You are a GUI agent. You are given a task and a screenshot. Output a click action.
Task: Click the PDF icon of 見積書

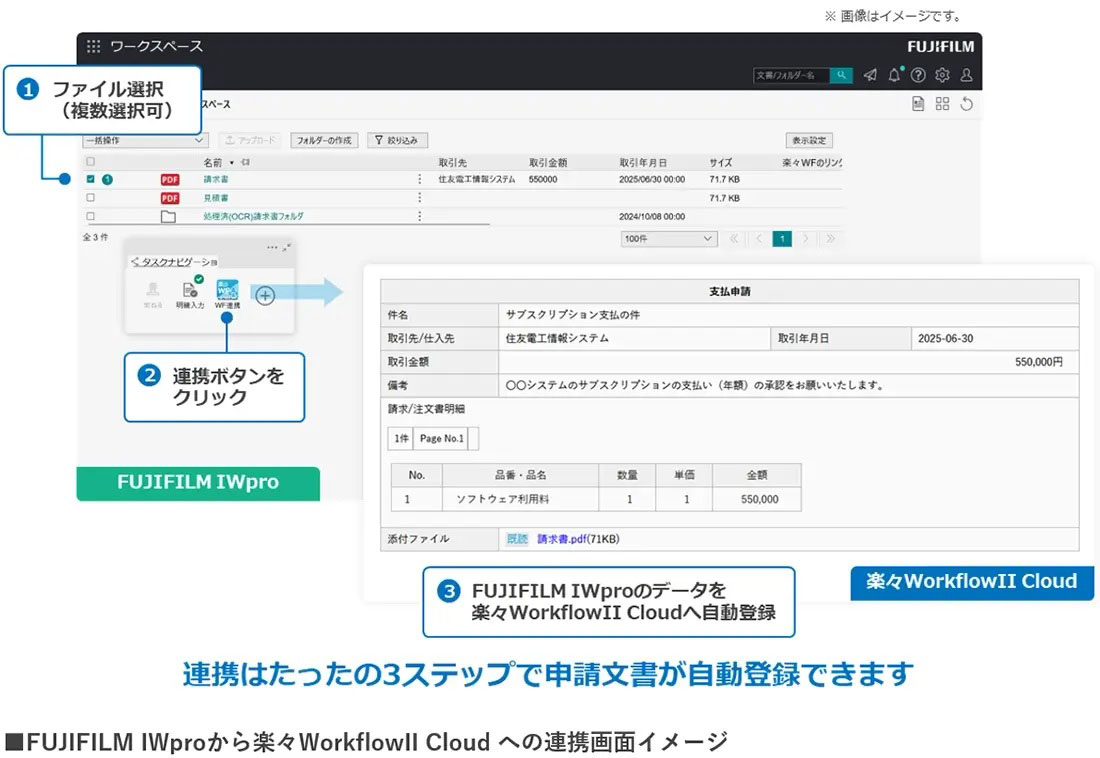point(170,198)
